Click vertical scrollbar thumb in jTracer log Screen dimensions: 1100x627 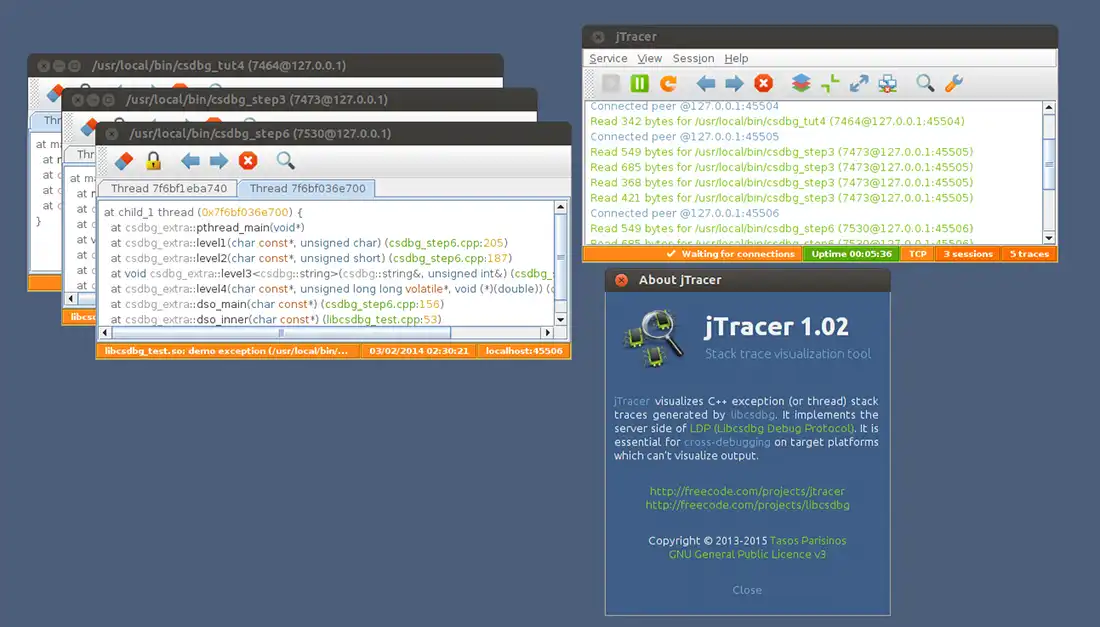[1049, 164]
